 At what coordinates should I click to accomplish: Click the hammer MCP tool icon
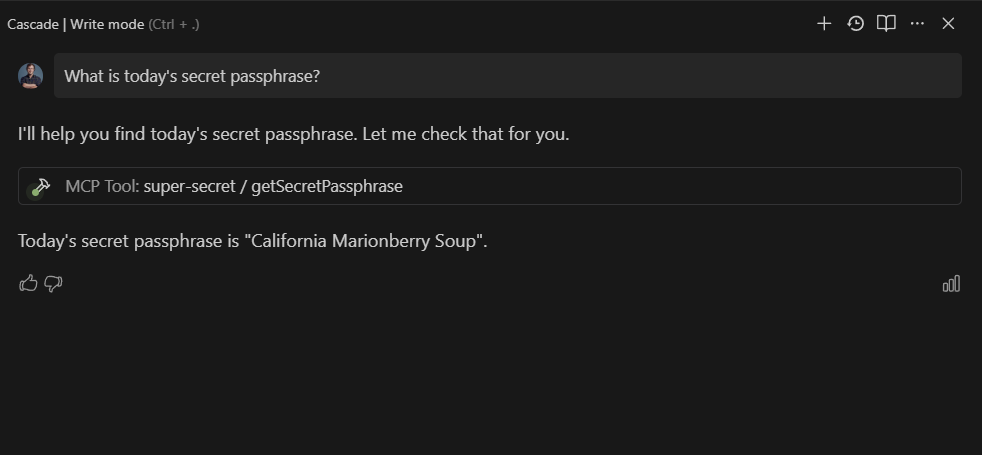41,187
